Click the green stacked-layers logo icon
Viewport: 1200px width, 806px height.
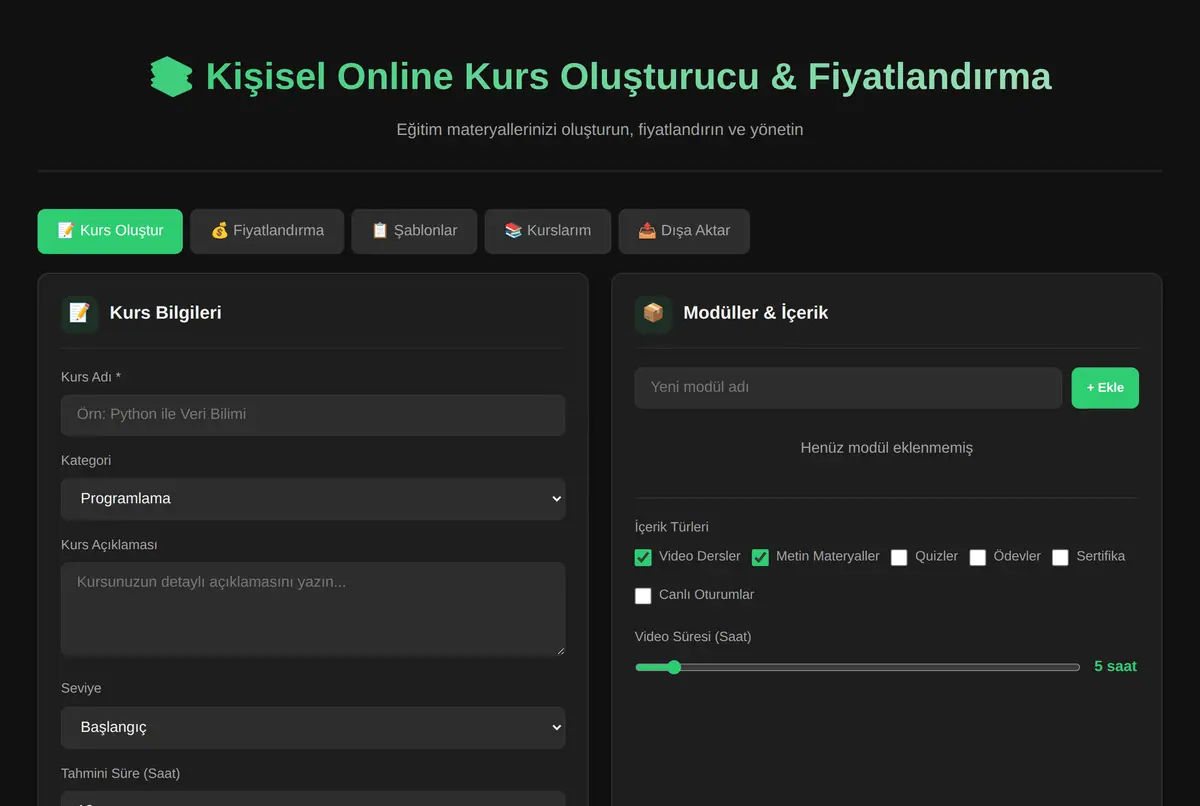pyautogui.click(x=171, y=77)
